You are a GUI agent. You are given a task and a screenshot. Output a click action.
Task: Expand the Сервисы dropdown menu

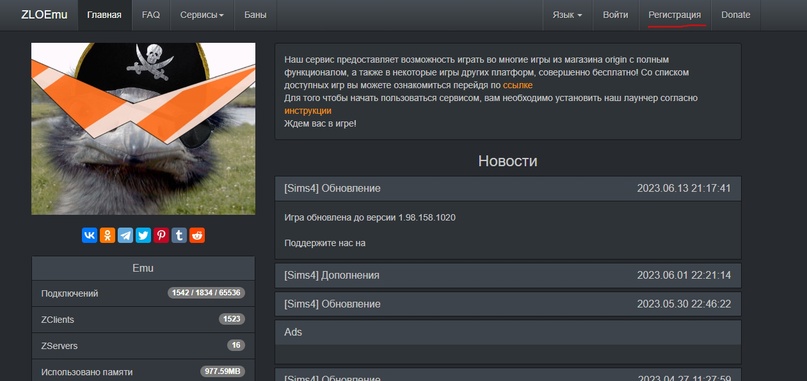click(x=202, y=15)
